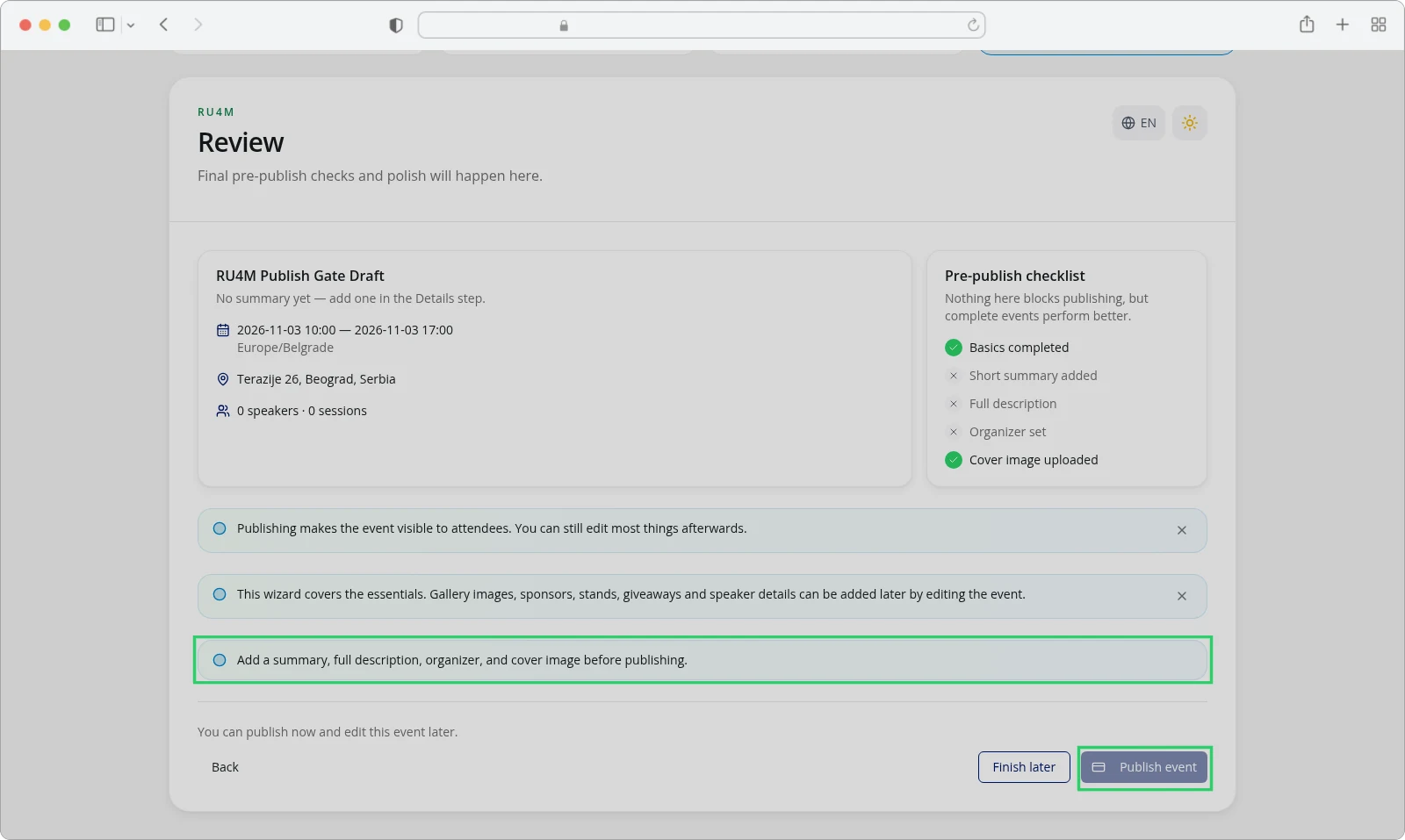Click the 'Terazije 26, Beograd, Serbia' address text

(316, 379)
